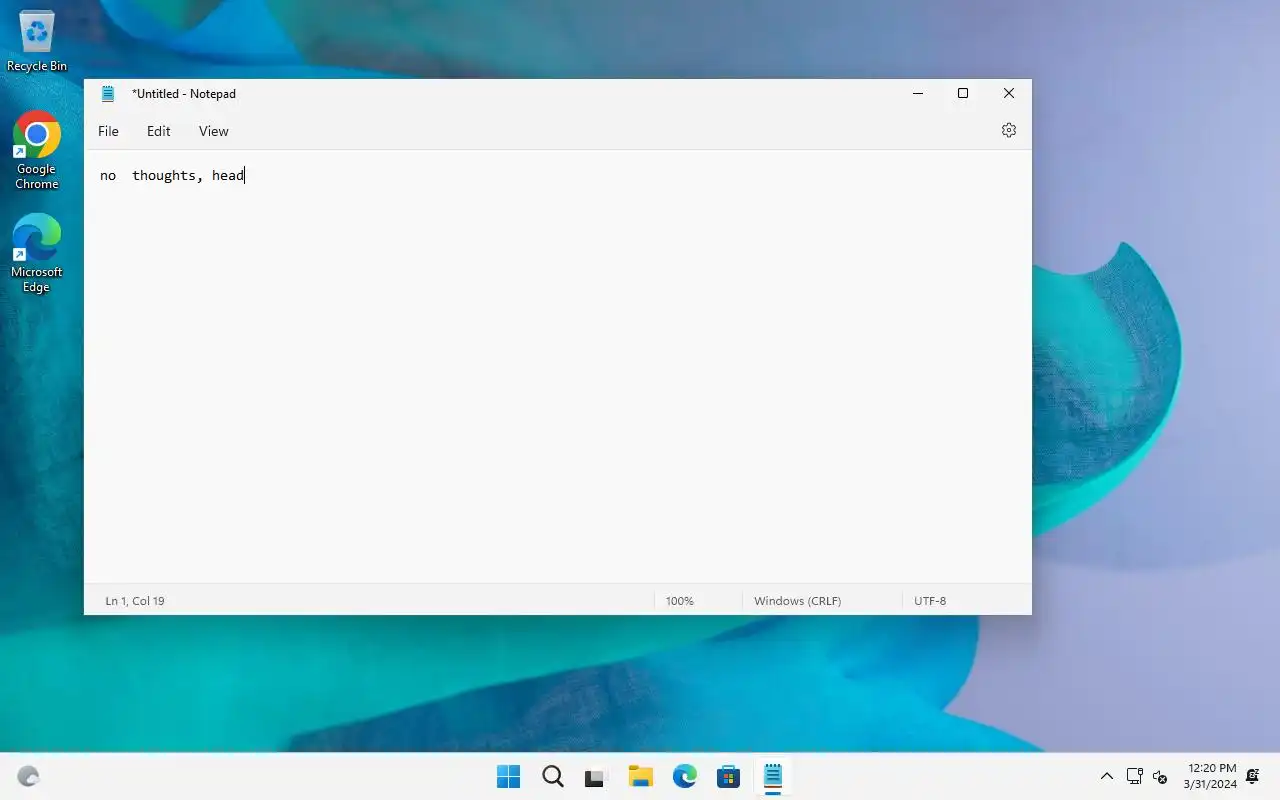Show hidden system tray icons
Screen dimensions: 1280x800
1106,776
